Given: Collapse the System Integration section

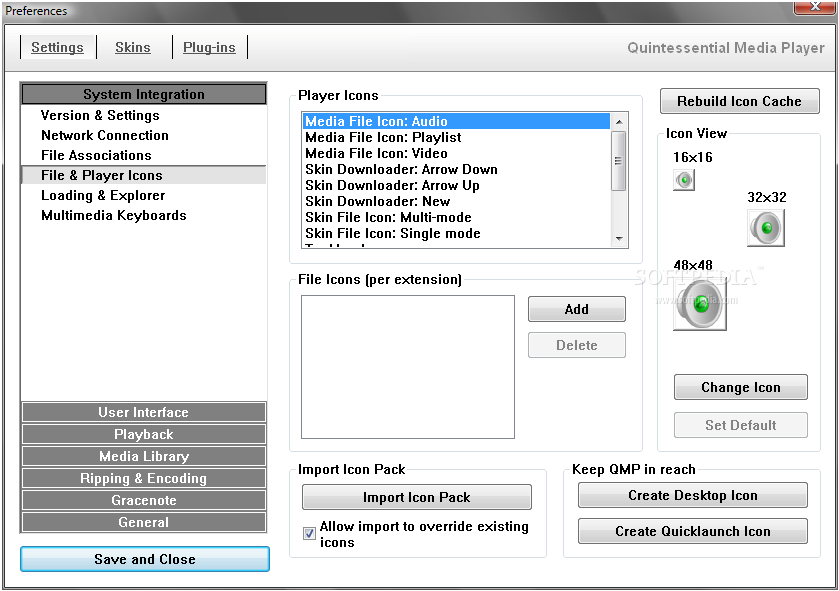Looking at the screenshot, I should pos(144,94).
